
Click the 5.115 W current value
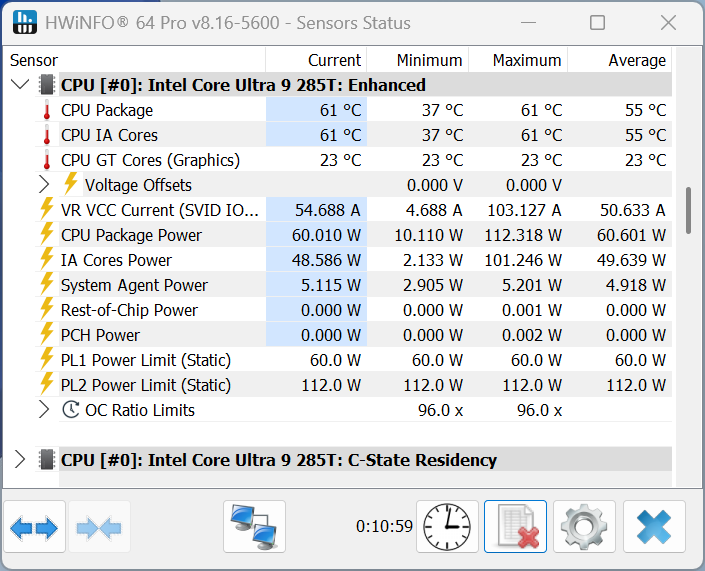pos(330,285)
